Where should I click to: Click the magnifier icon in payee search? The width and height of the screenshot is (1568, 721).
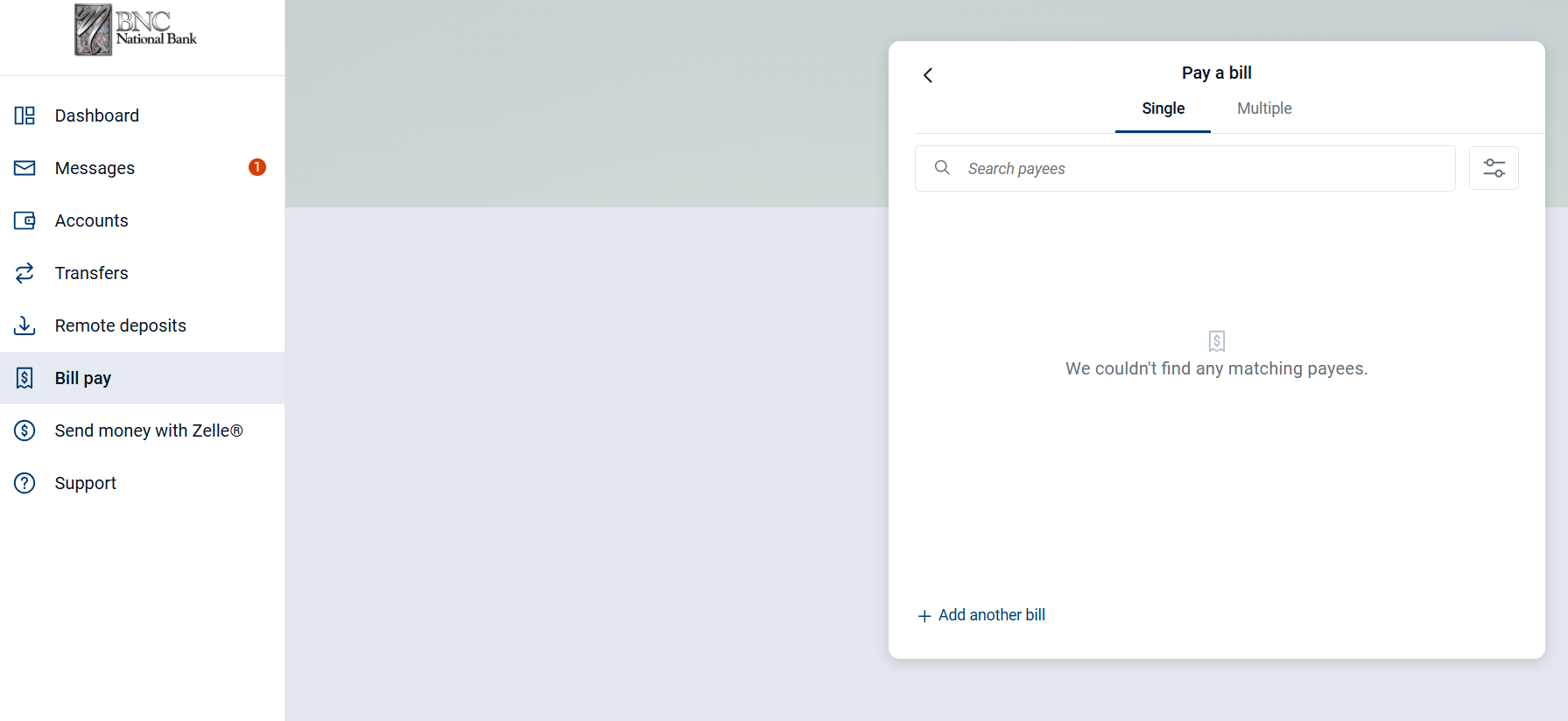click(942, 168)
